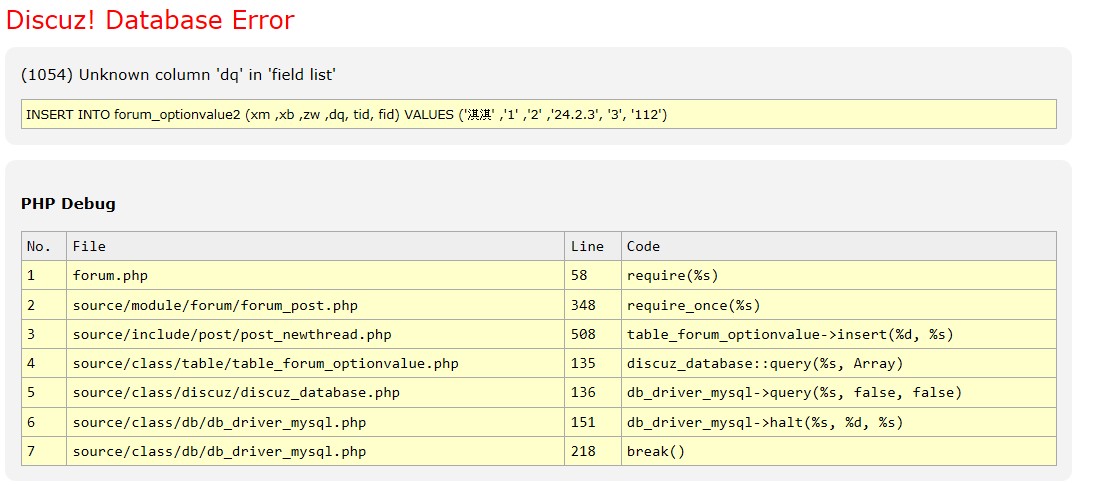Click the 'Discuz! Database Error' heading
1094x485 pixels.
[x=150, y=20]
